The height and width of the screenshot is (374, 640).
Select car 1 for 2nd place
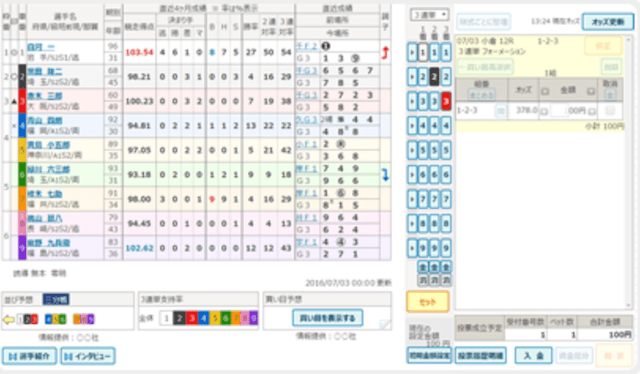coord(435,53)
